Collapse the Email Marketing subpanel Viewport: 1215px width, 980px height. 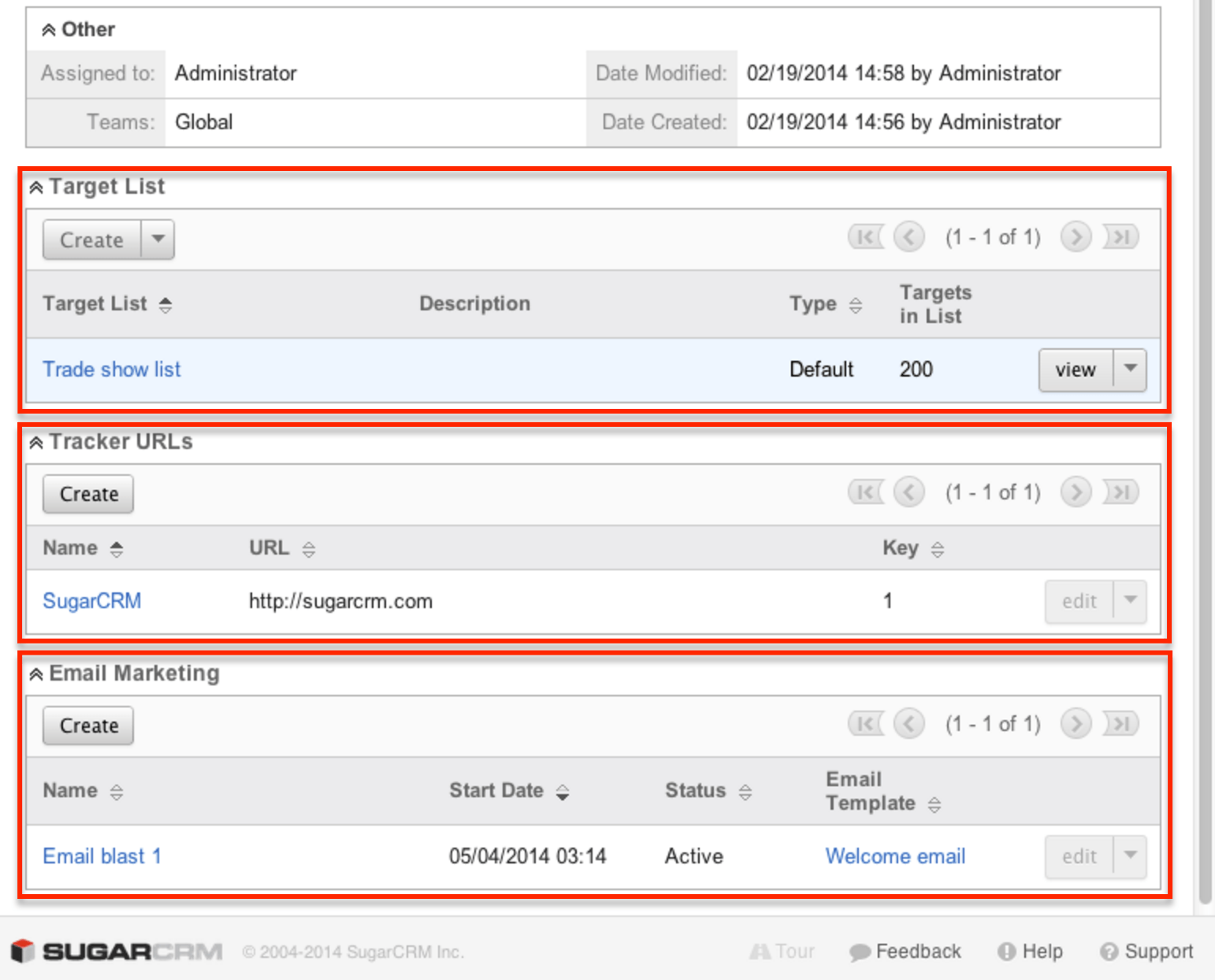pyautogui.click(x=36, y=674)
